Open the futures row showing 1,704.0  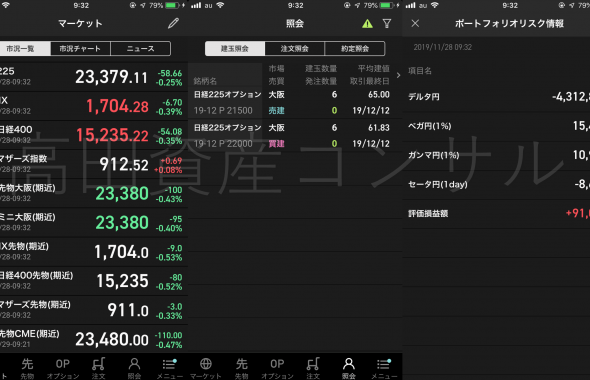click(x=93, y=252)
